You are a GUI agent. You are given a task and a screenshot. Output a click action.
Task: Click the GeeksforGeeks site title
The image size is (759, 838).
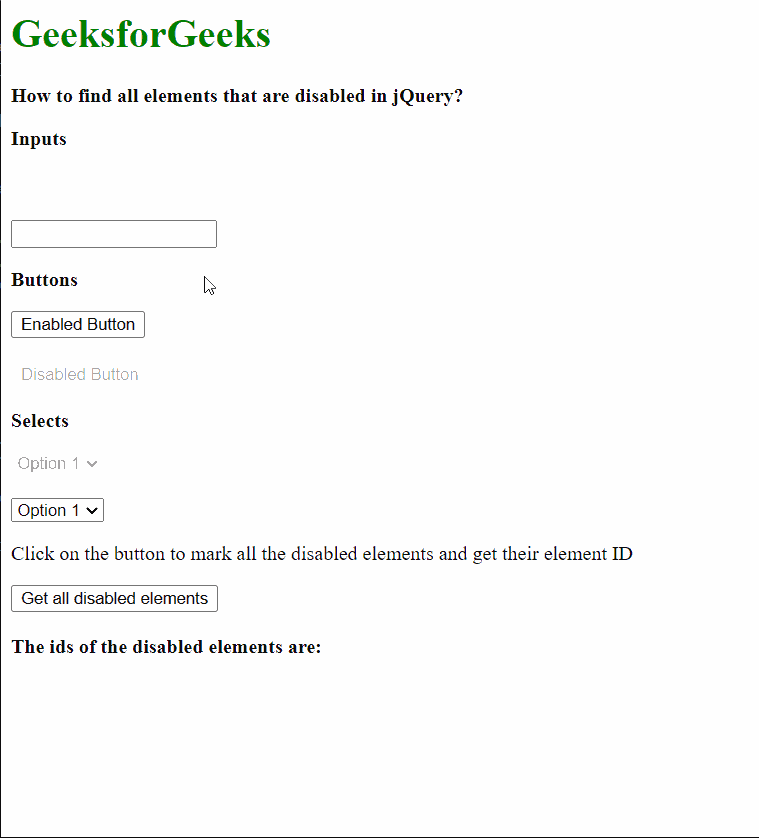(x=140, y=33)
